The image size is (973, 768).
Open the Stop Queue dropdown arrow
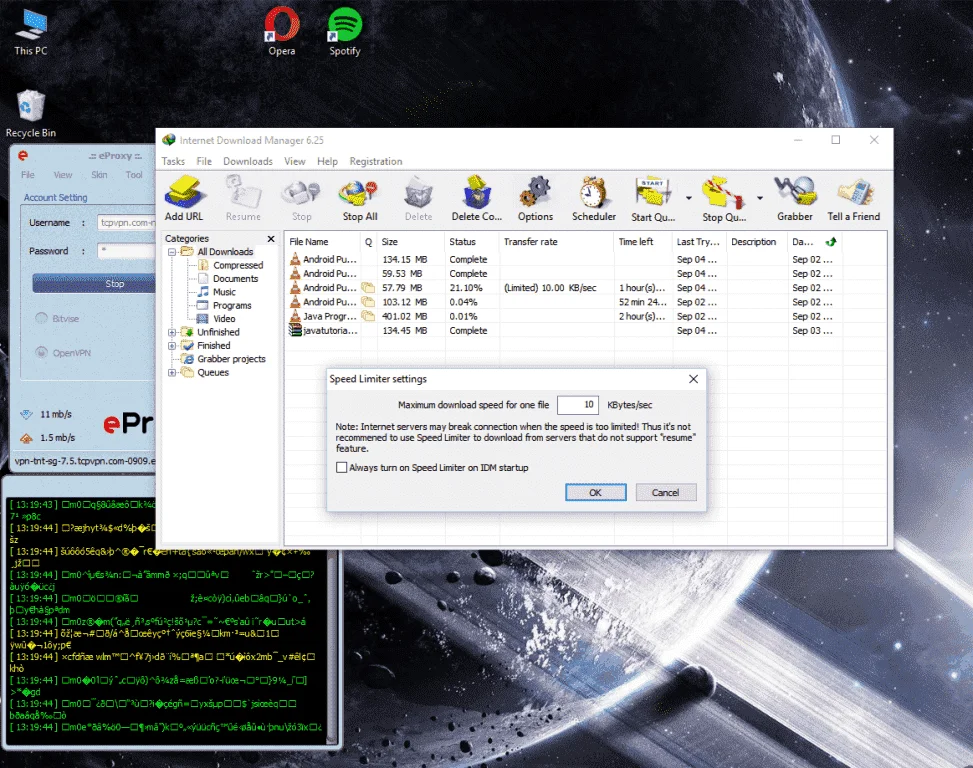(760, 198)
